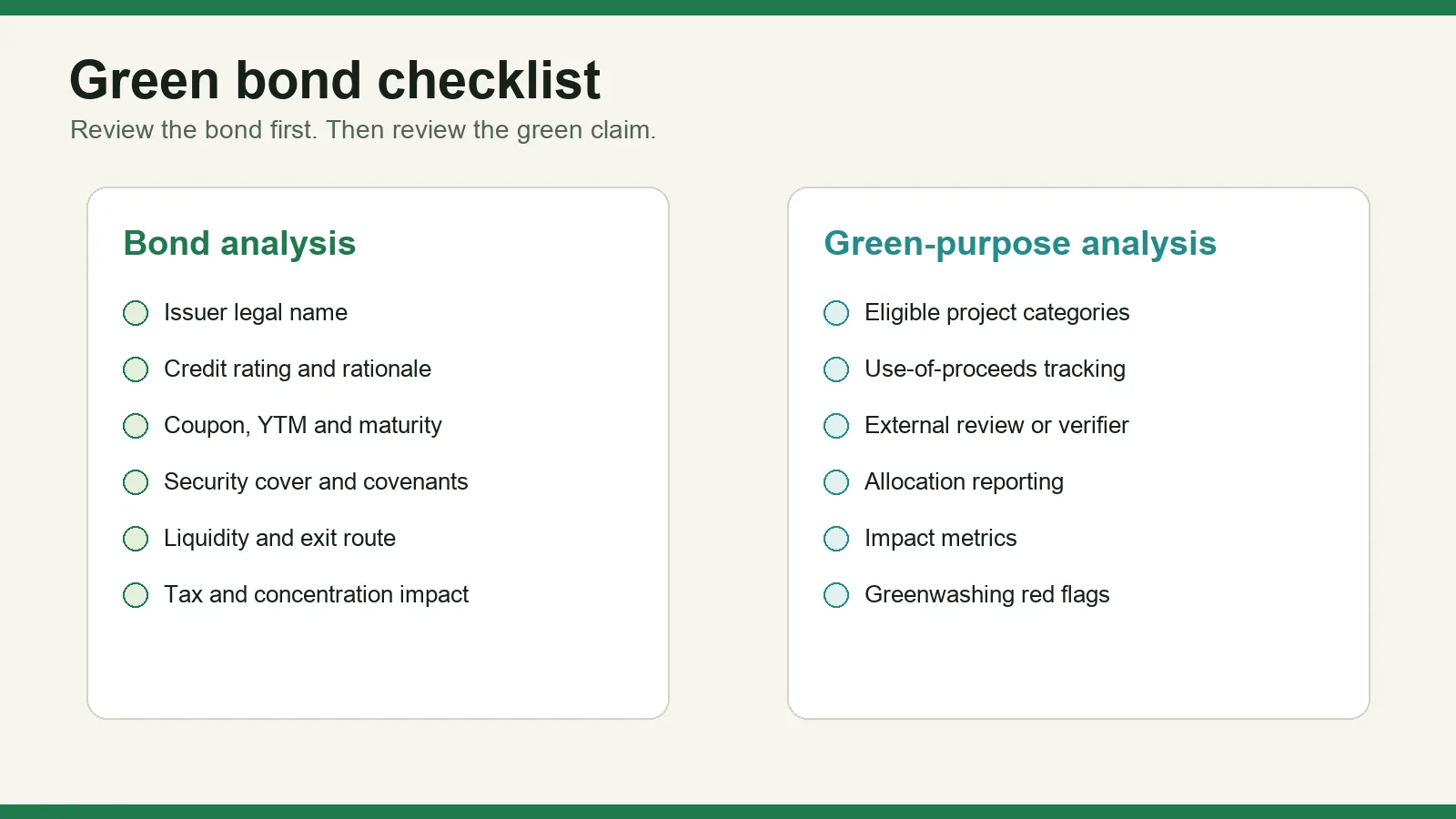Toggle the Impact metrics circle
The image size is (1456, 819).
[836, 539]
